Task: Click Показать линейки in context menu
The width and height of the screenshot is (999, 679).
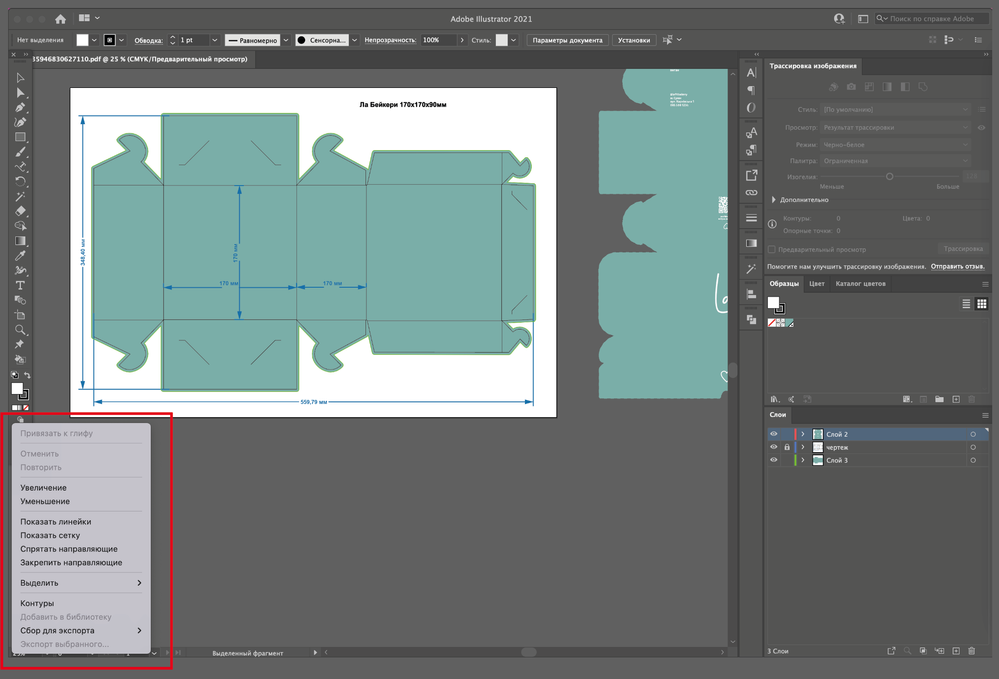Action: (56, 521)
